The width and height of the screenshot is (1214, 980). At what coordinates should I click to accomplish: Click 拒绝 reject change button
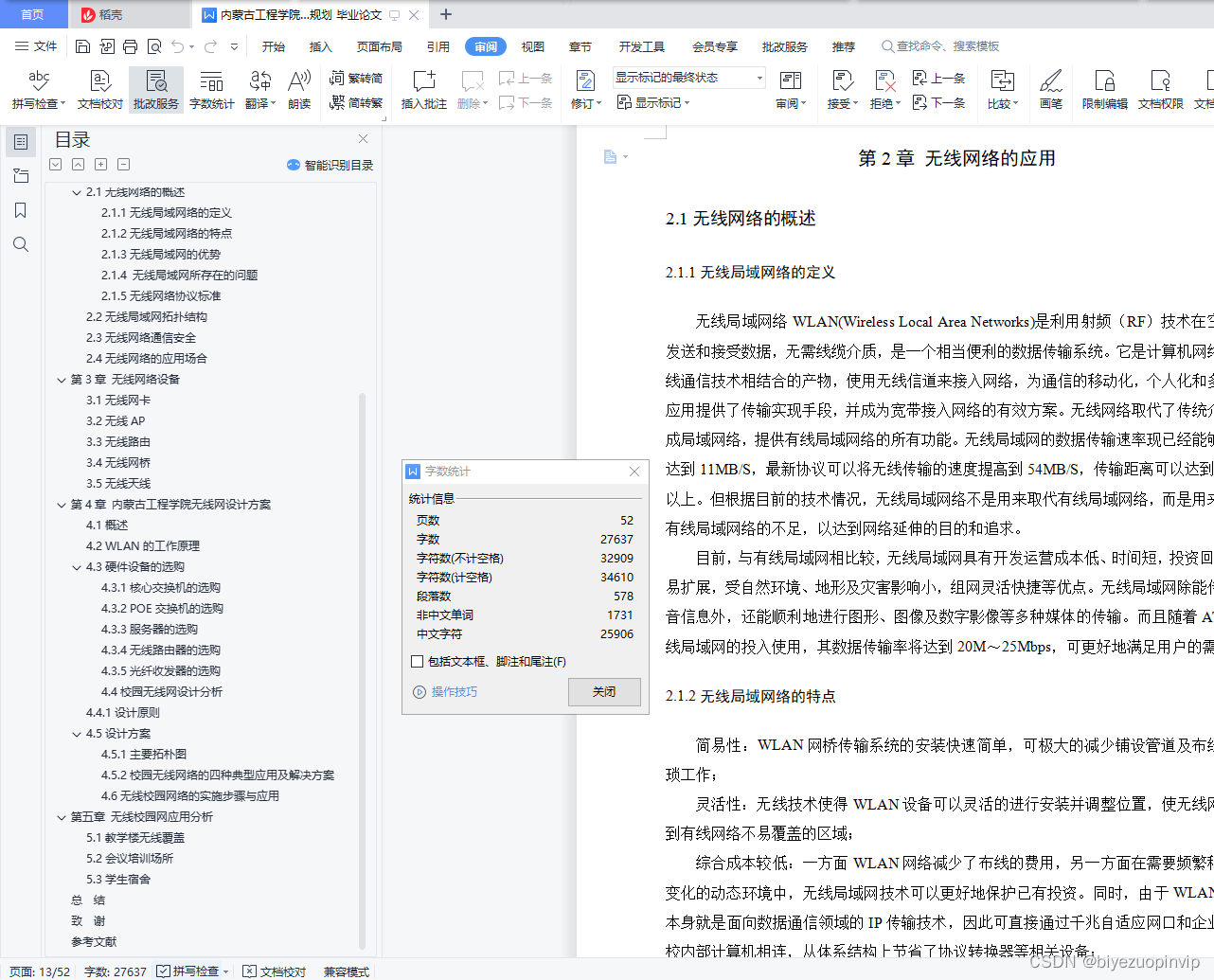884,90
